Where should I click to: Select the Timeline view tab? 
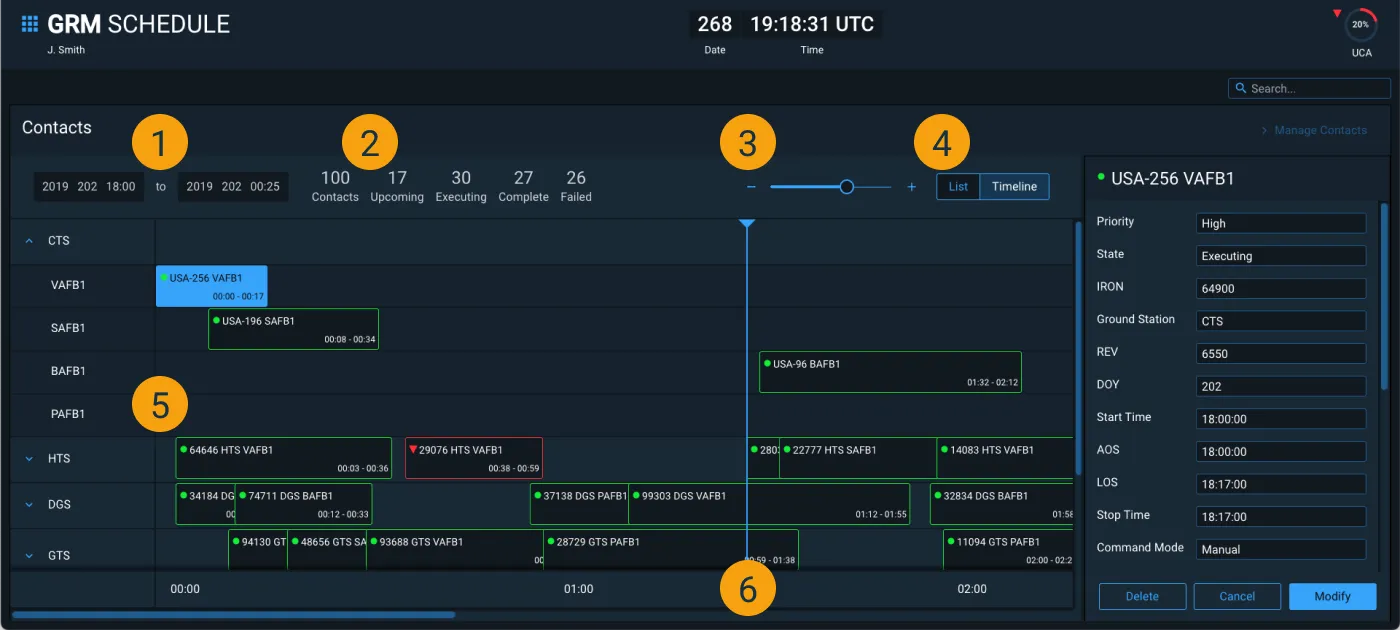(1014, 186)
